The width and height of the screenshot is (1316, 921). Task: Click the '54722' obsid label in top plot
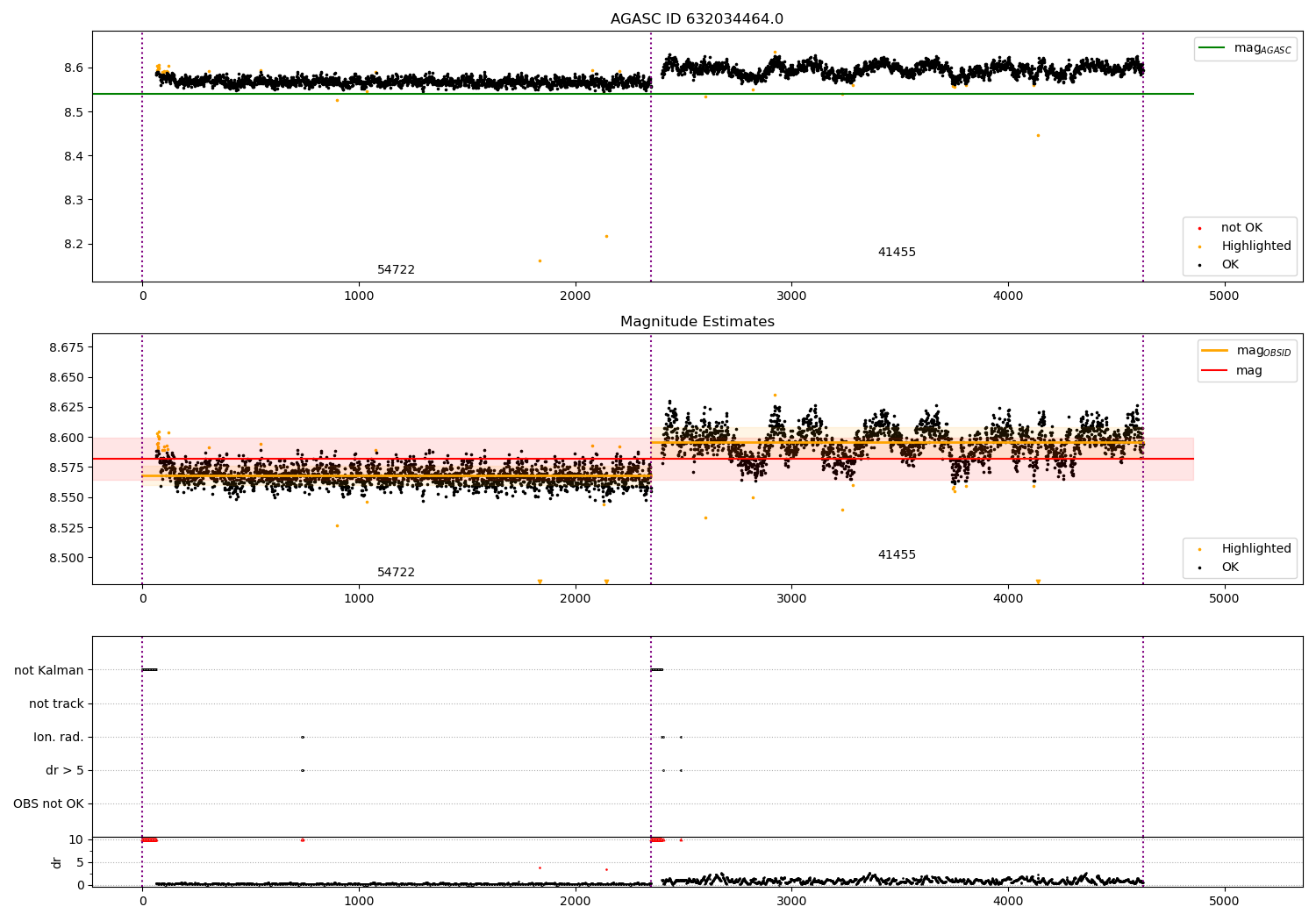[396, 270]
